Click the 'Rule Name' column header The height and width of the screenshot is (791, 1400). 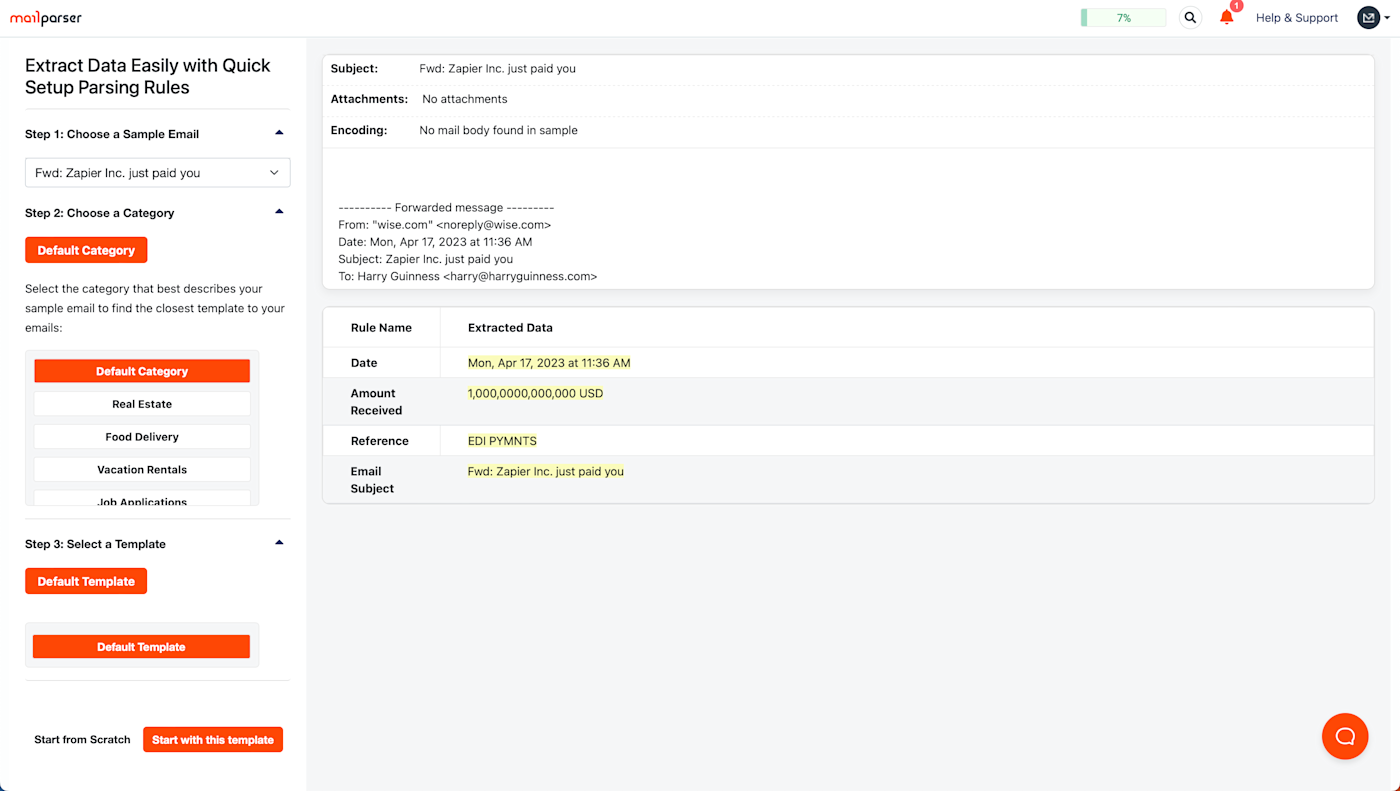381,328
